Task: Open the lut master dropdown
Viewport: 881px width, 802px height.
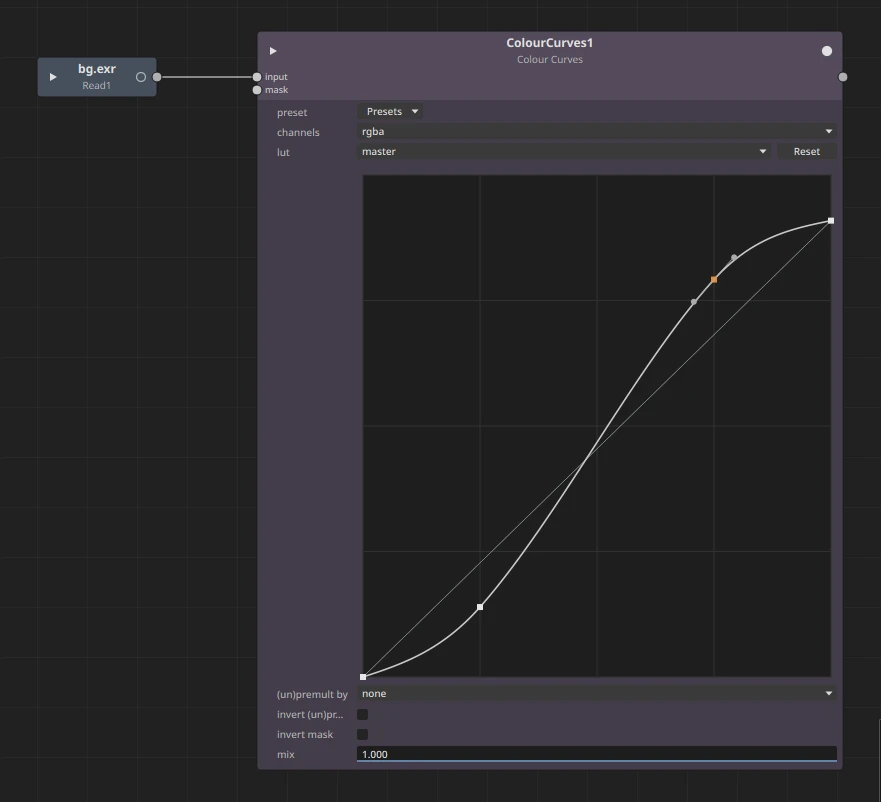Action: click(565, 151)
